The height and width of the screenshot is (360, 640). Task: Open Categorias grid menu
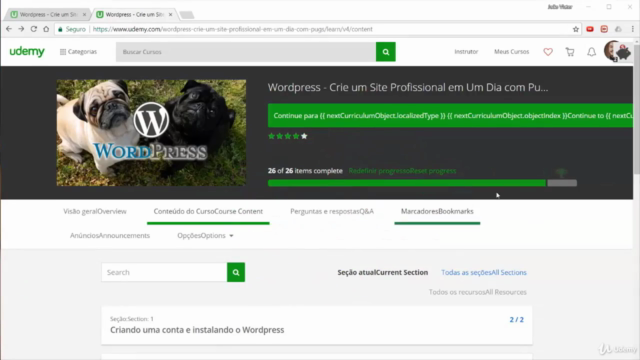click(78, 52)
